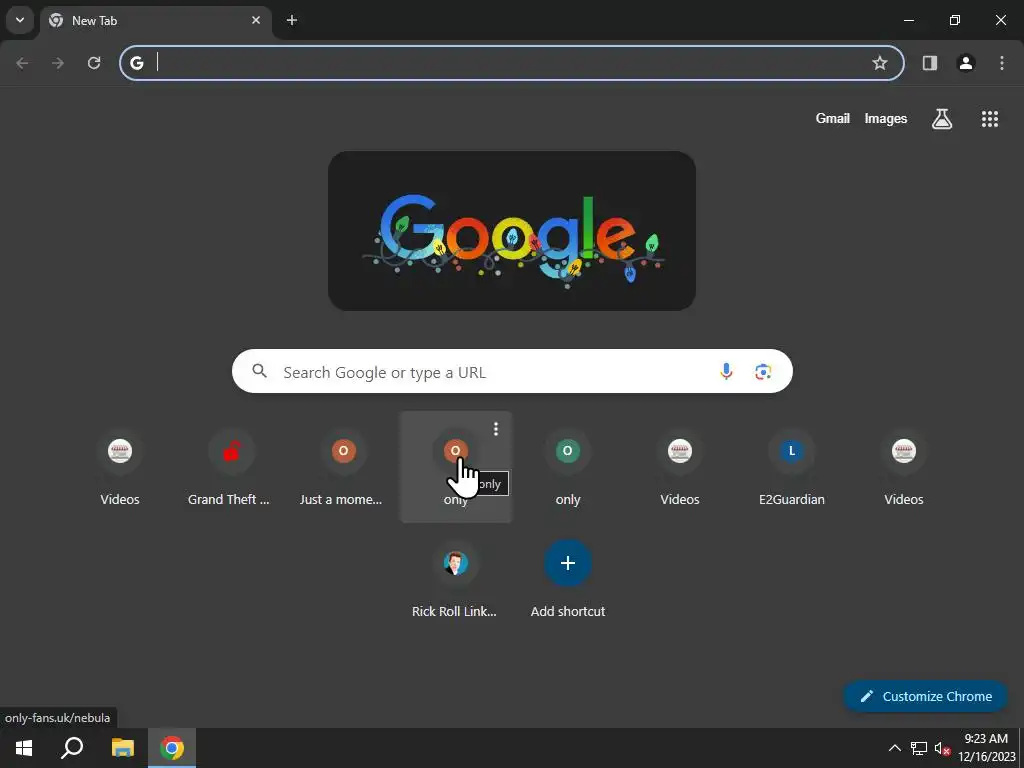Open the Just a mome... shortcut

tap(344, 467)
